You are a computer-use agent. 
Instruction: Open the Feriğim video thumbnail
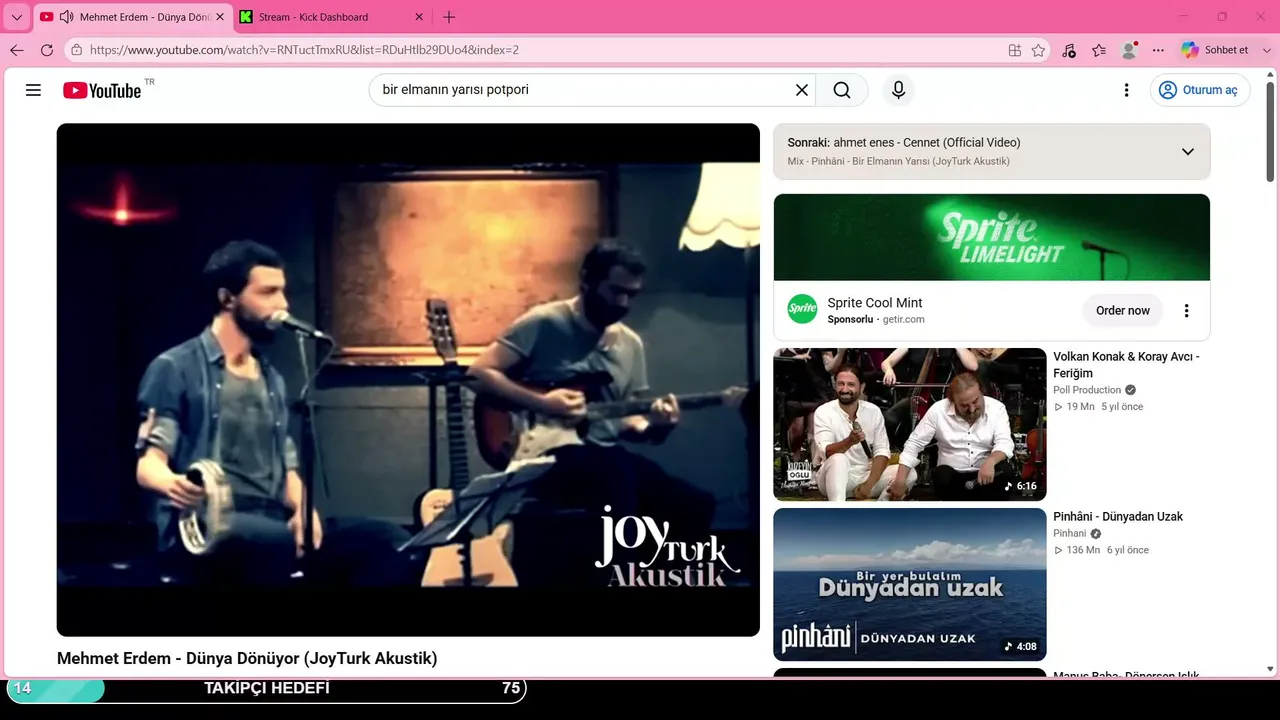910,424
